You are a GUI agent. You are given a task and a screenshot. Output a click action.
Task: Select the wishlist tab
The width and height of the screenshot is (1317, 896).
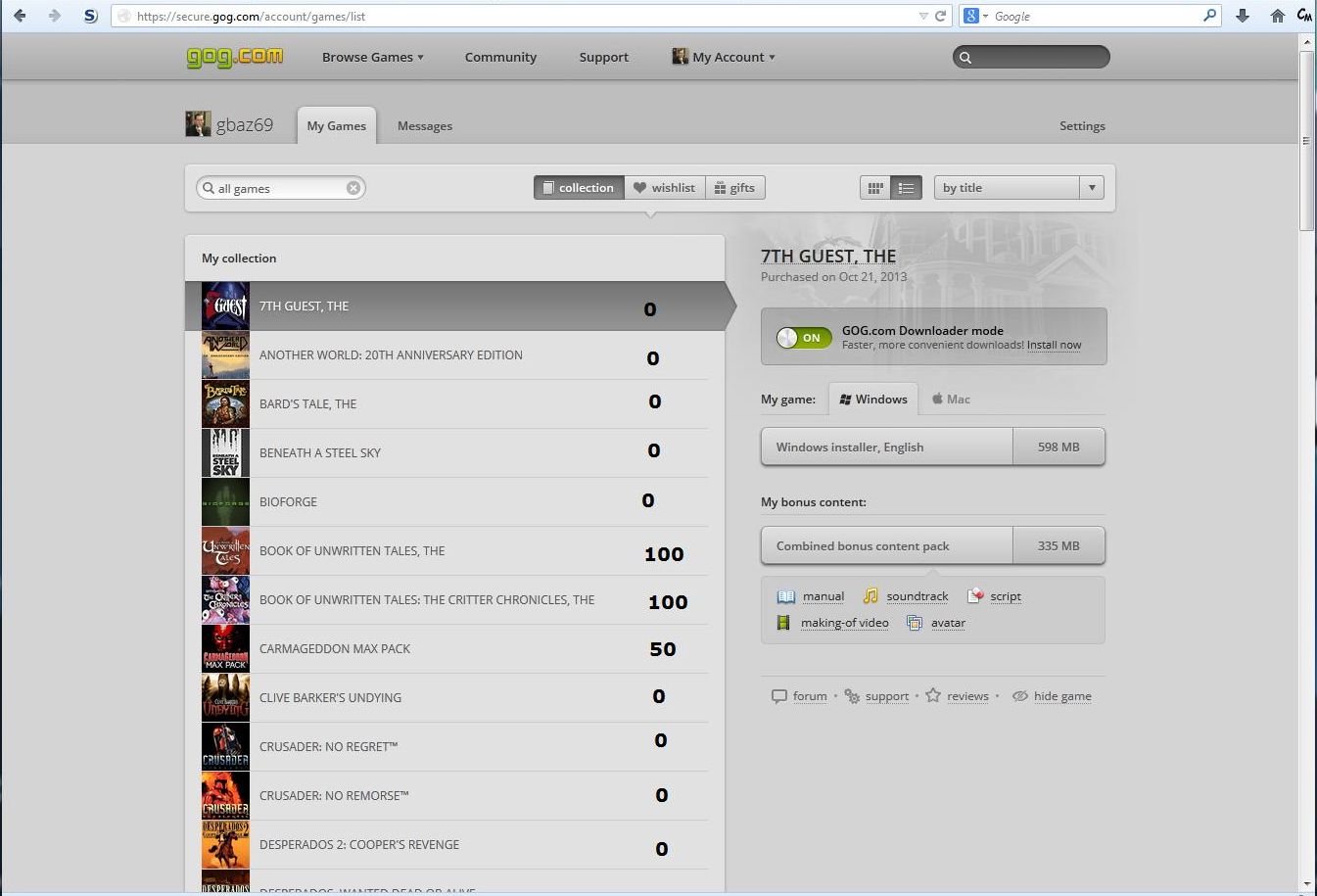665,188
